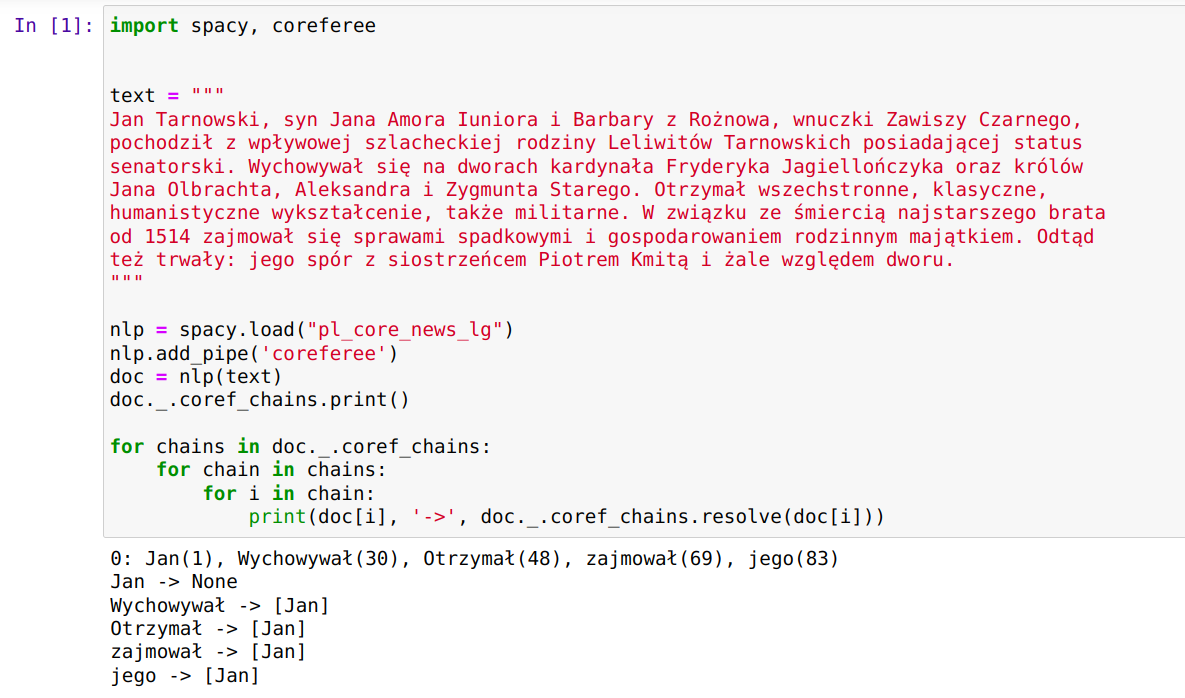Click output line starting with 0: Jan(1)
This screenshot has height=698, width=1185.
[475, 559]
